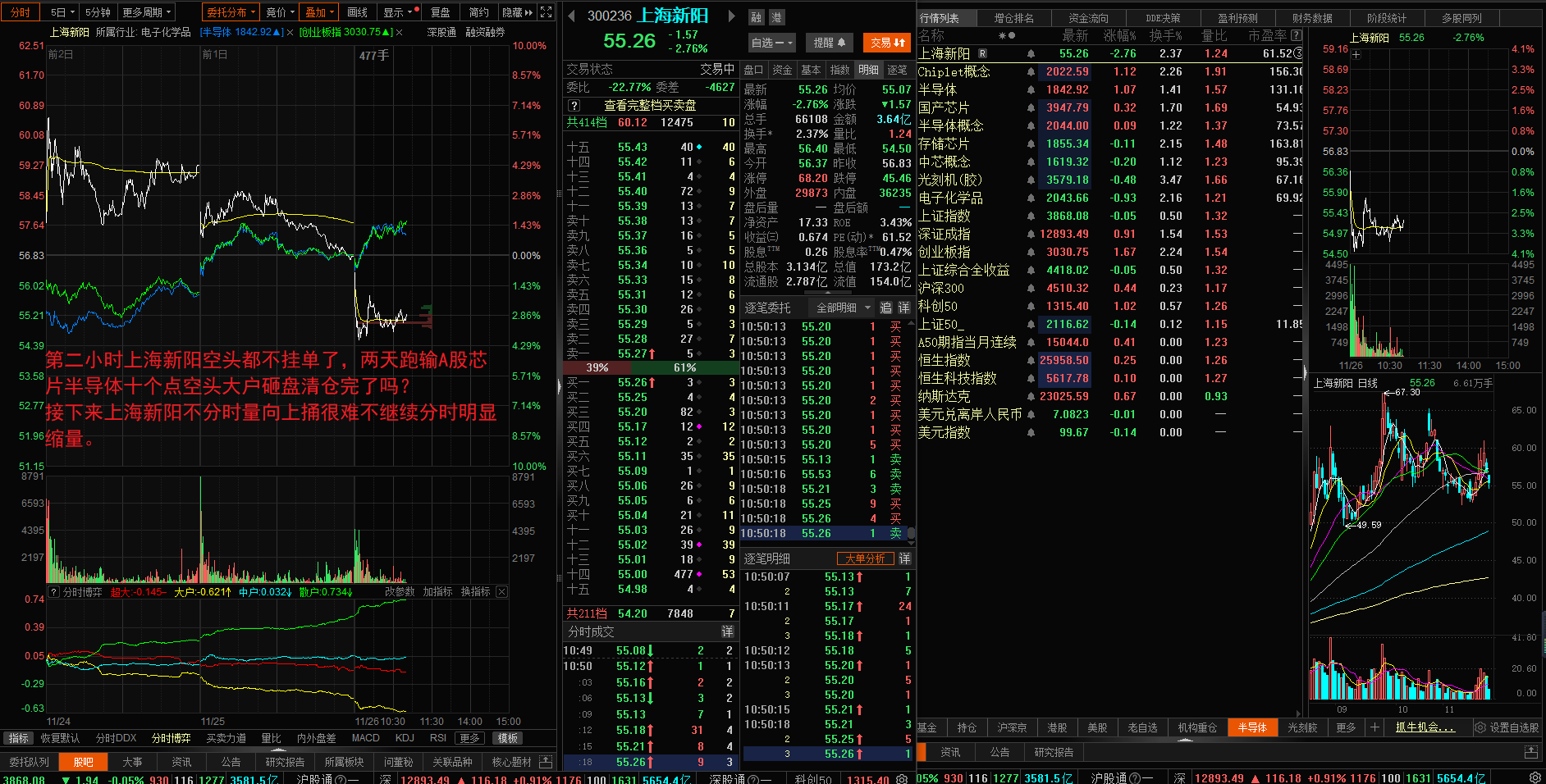Open 更多周期 dropdown

click(x=147, y=12)
